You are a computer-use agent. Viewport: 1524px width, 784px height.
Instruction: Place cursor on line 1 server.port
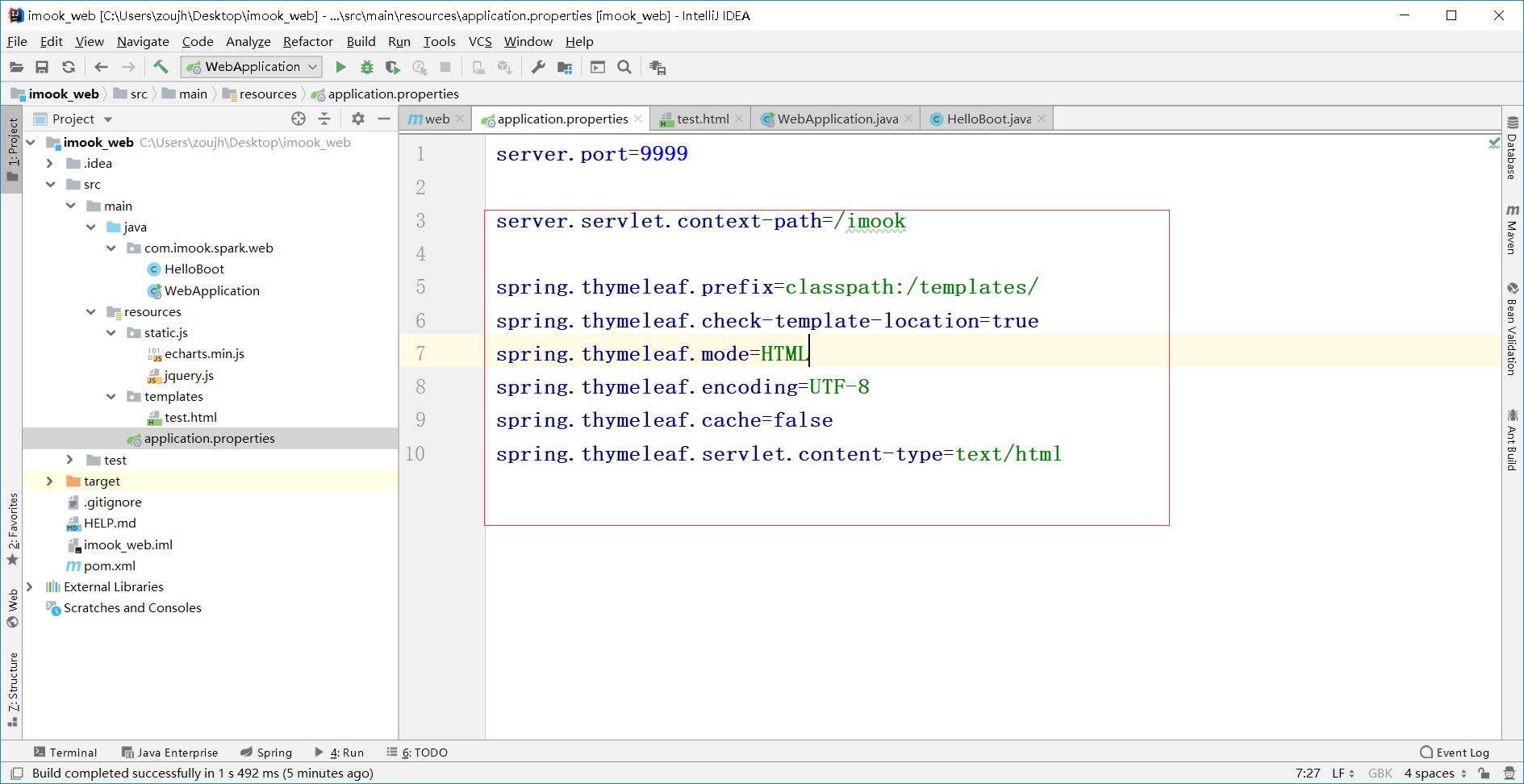pos(591,154)
